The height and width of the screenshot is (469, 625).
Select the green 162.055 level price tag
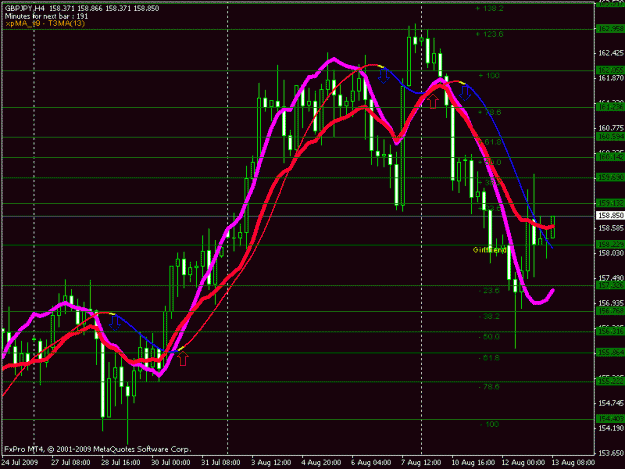[x=610, y=70]
